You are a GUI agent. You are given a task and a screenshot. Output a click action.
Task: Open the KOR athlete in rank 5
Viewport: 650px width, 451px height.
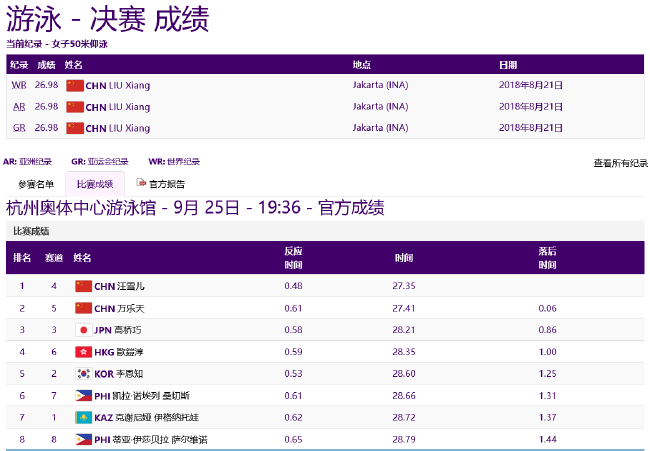119,374
